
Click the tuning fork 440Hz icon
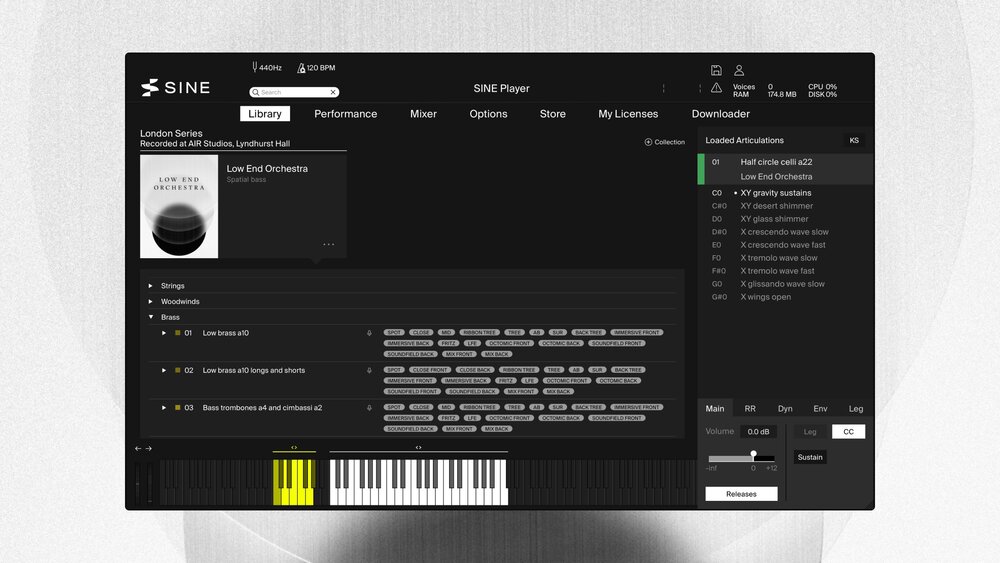click(x=255, y=67)
